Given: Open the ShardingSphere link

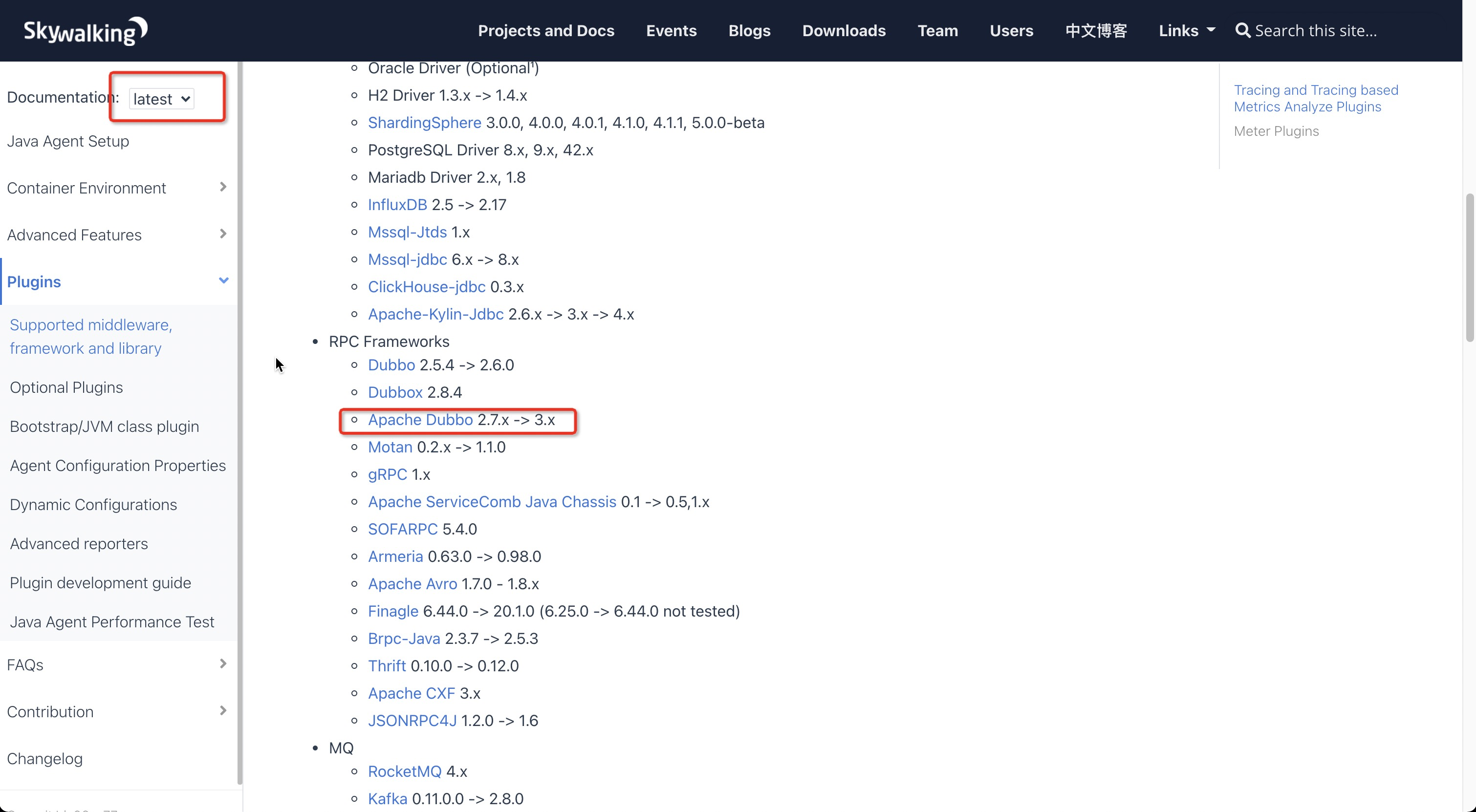Looking at the screenshot, I should (424, 123).
